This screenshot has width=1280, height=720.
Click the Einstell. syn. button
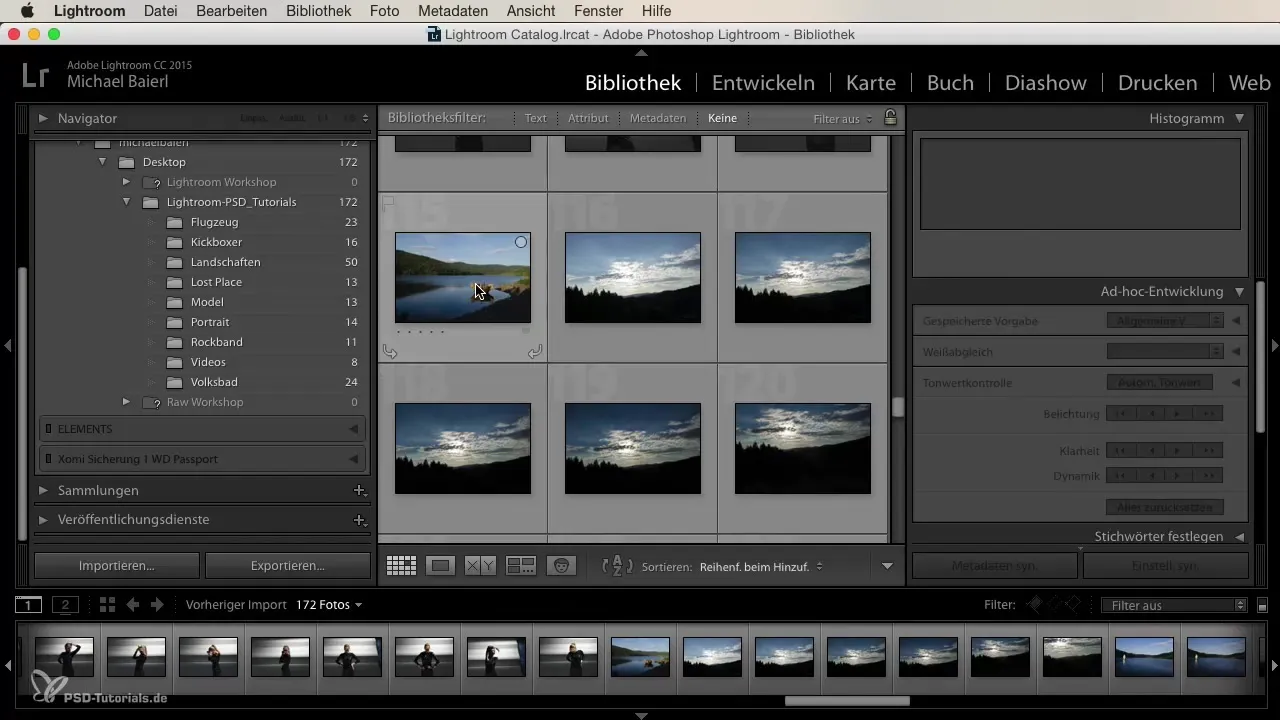[x=1166, y=566]
